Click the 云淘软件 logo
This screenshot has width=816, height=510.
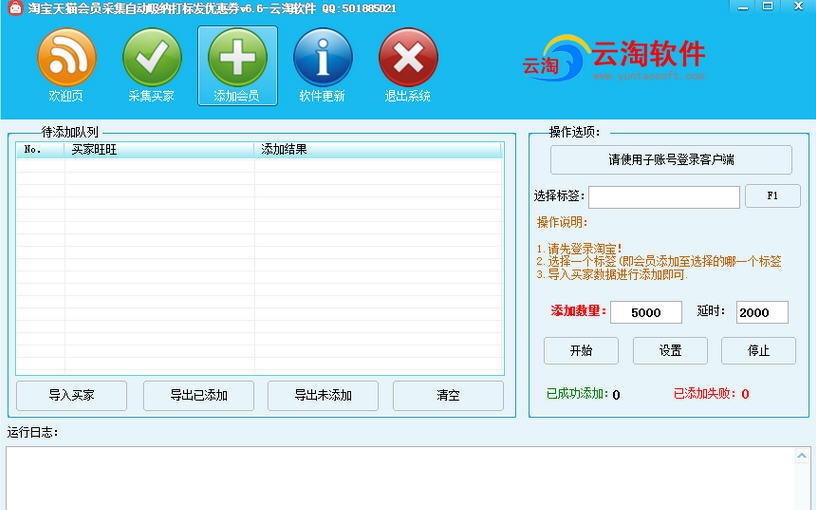[614, 57]
